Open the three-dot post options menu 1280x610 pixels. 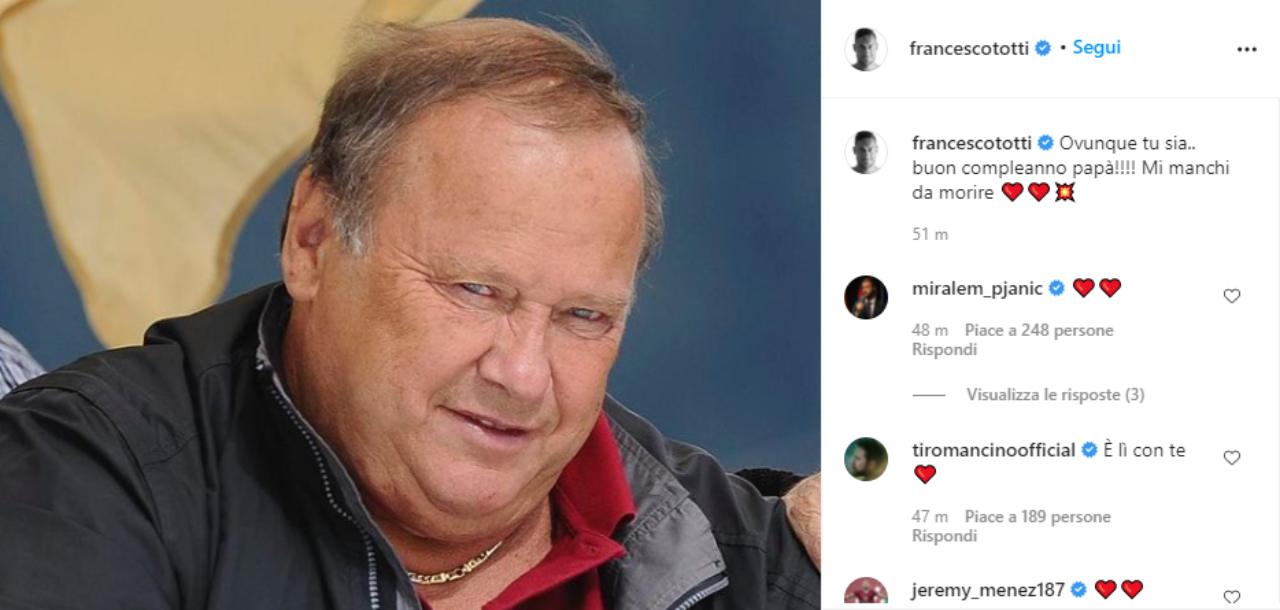tap(1246, 49)
